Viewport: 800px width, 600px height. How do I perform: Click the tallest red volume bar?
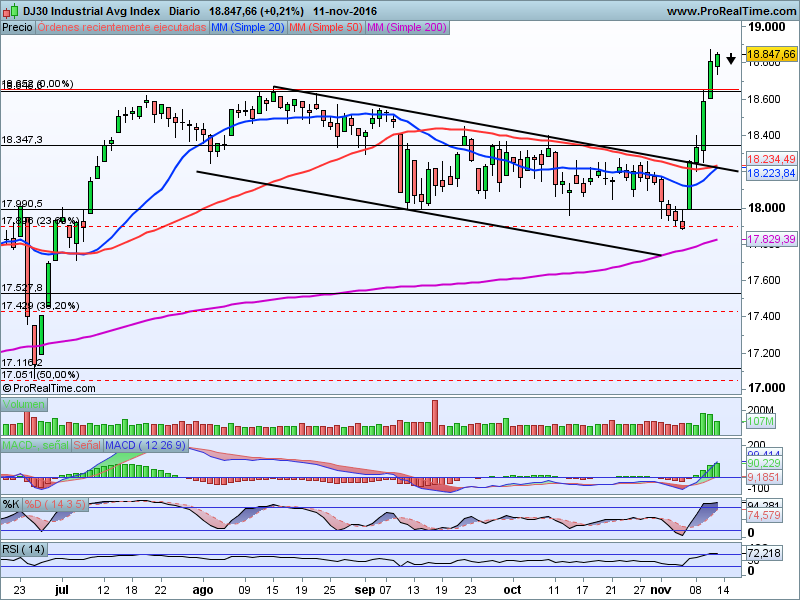435,417
